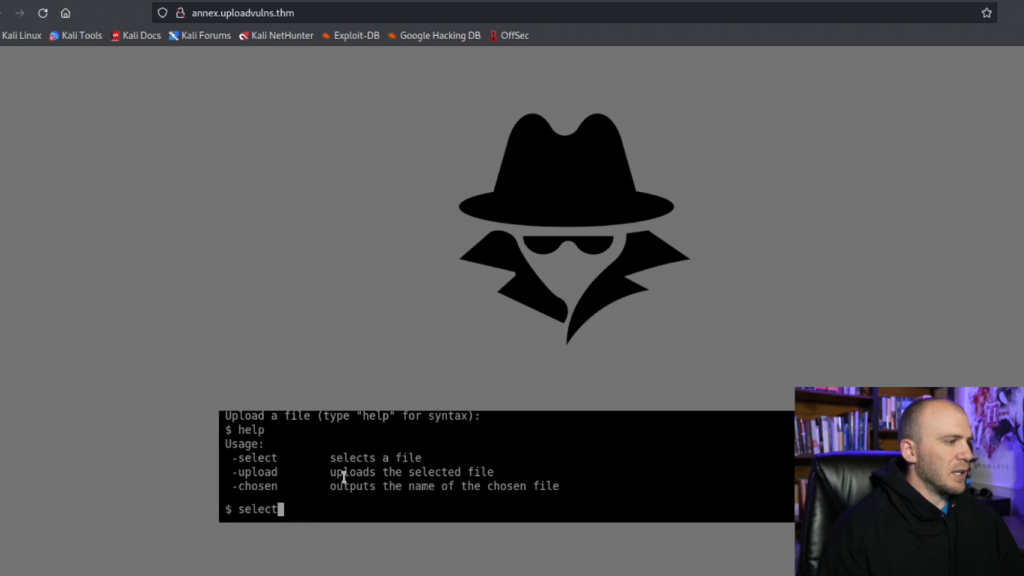Click the "Upload a file" header line
The image size is (1024, 576).
coord(352,416)
